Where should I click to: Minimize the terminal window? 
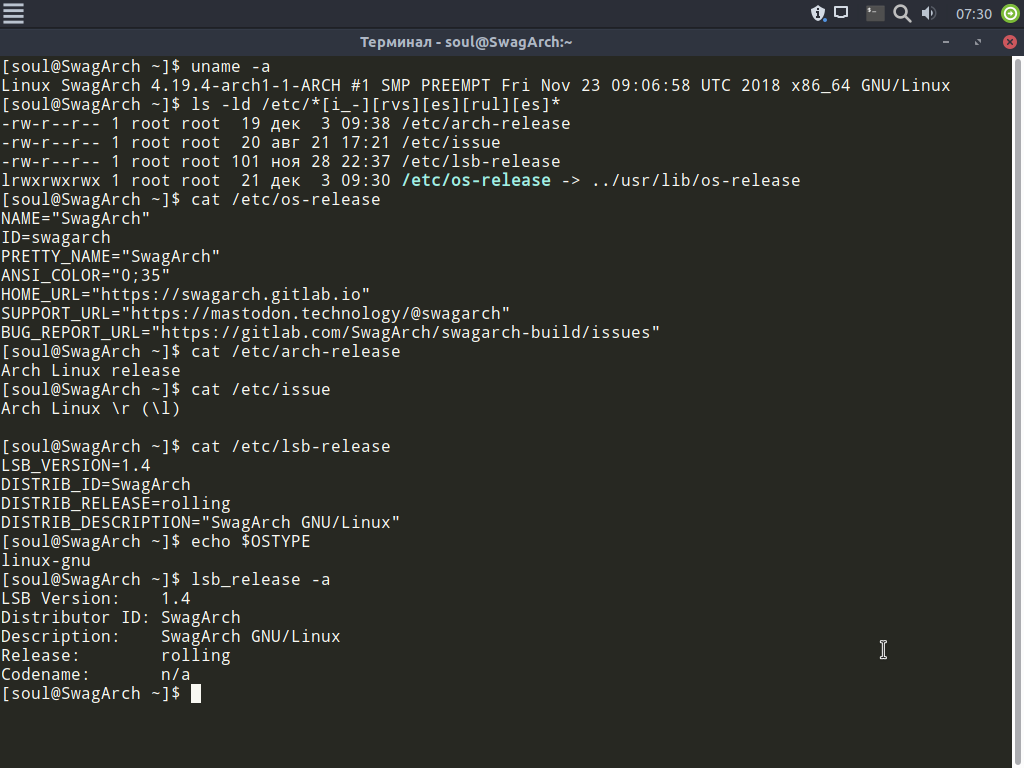tap(946, 42)
